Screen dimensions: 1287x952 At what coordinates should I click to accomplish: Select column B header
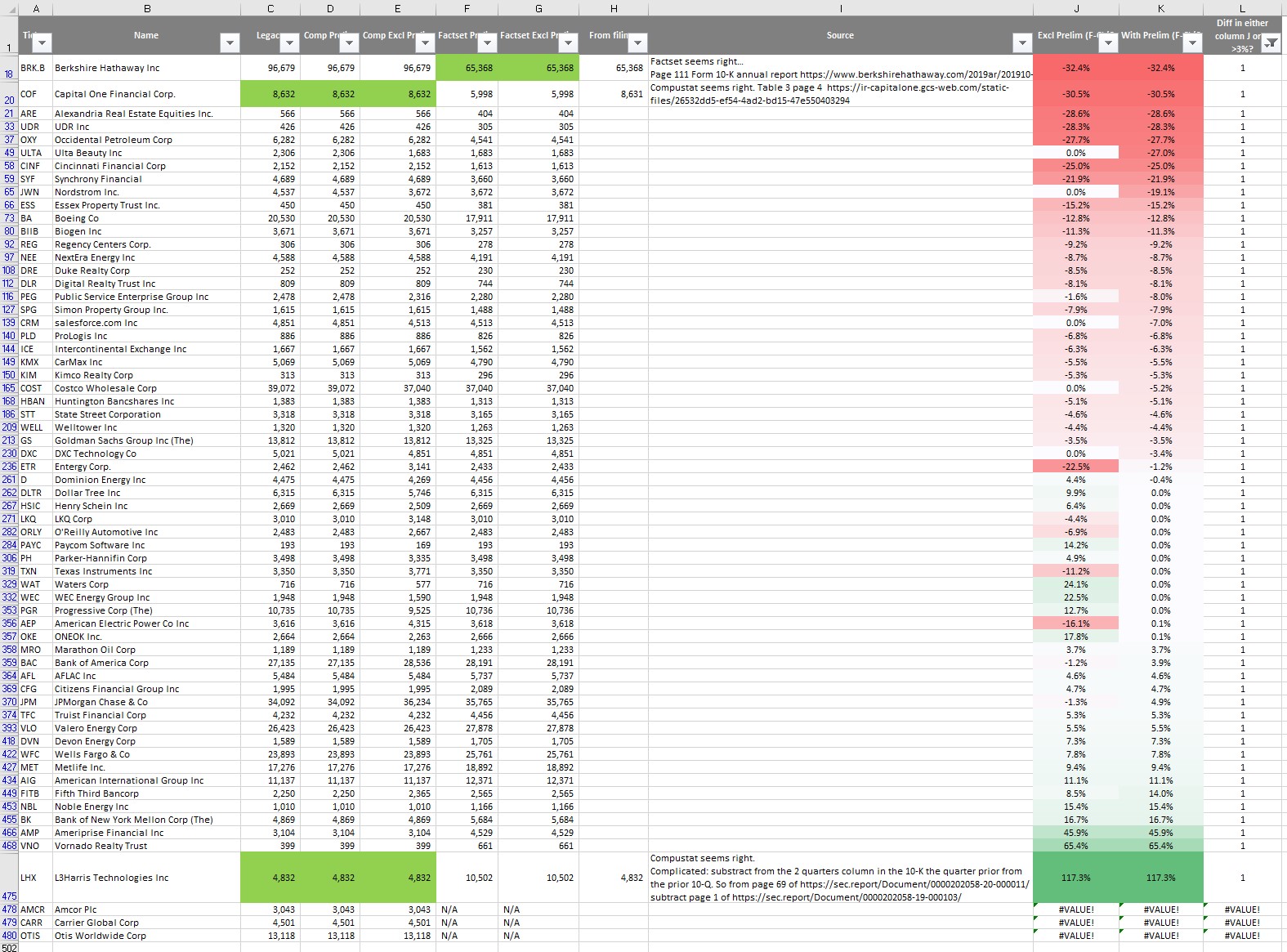tap(147, 8)
